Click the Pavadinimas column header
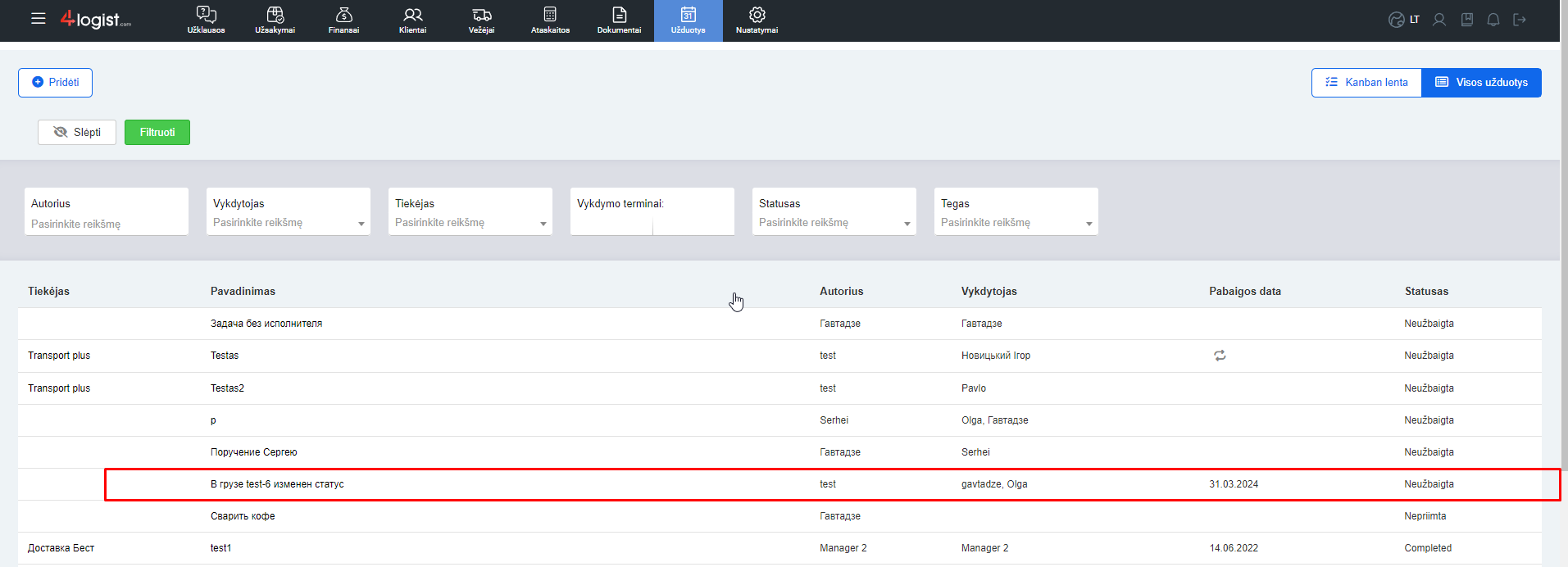The width and height of the screenshot is (1568, 567). coord(243,292)
